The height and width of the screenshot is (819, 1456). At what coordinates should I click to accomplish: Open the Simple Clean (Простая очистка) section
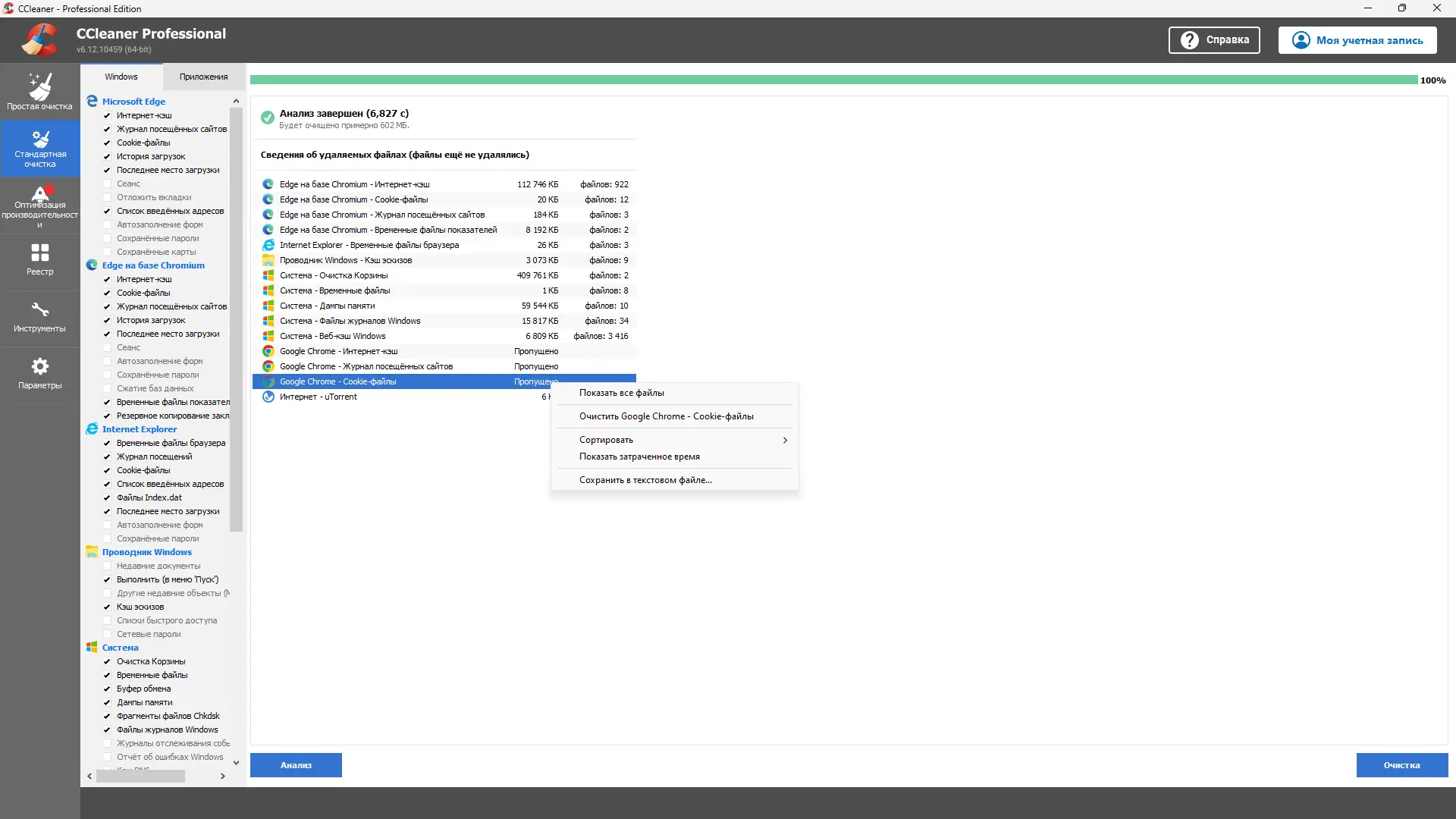coord(39,91)
